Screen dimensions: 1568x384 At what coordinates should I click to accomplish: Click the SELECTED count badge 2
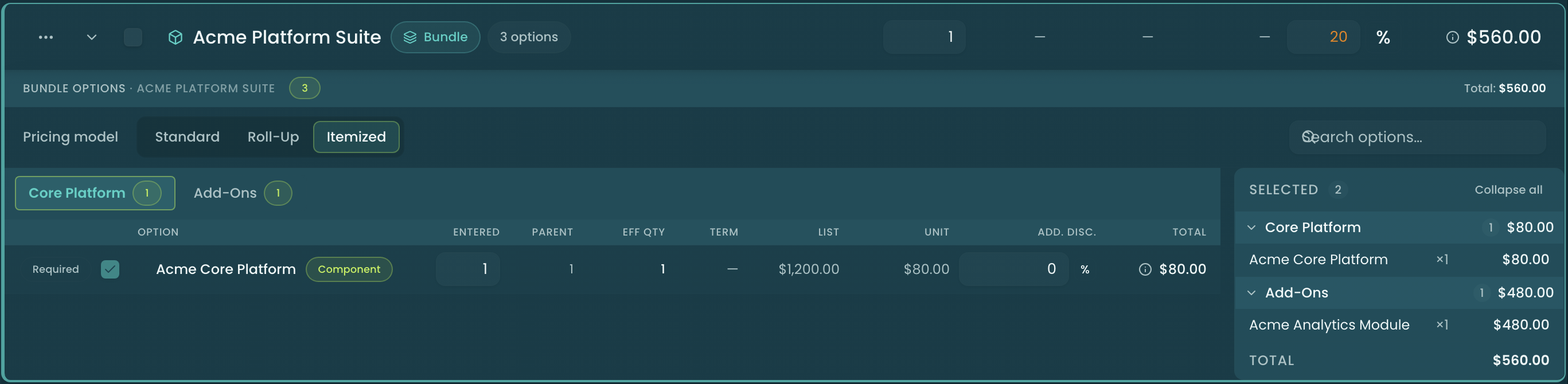[1337, 190]
